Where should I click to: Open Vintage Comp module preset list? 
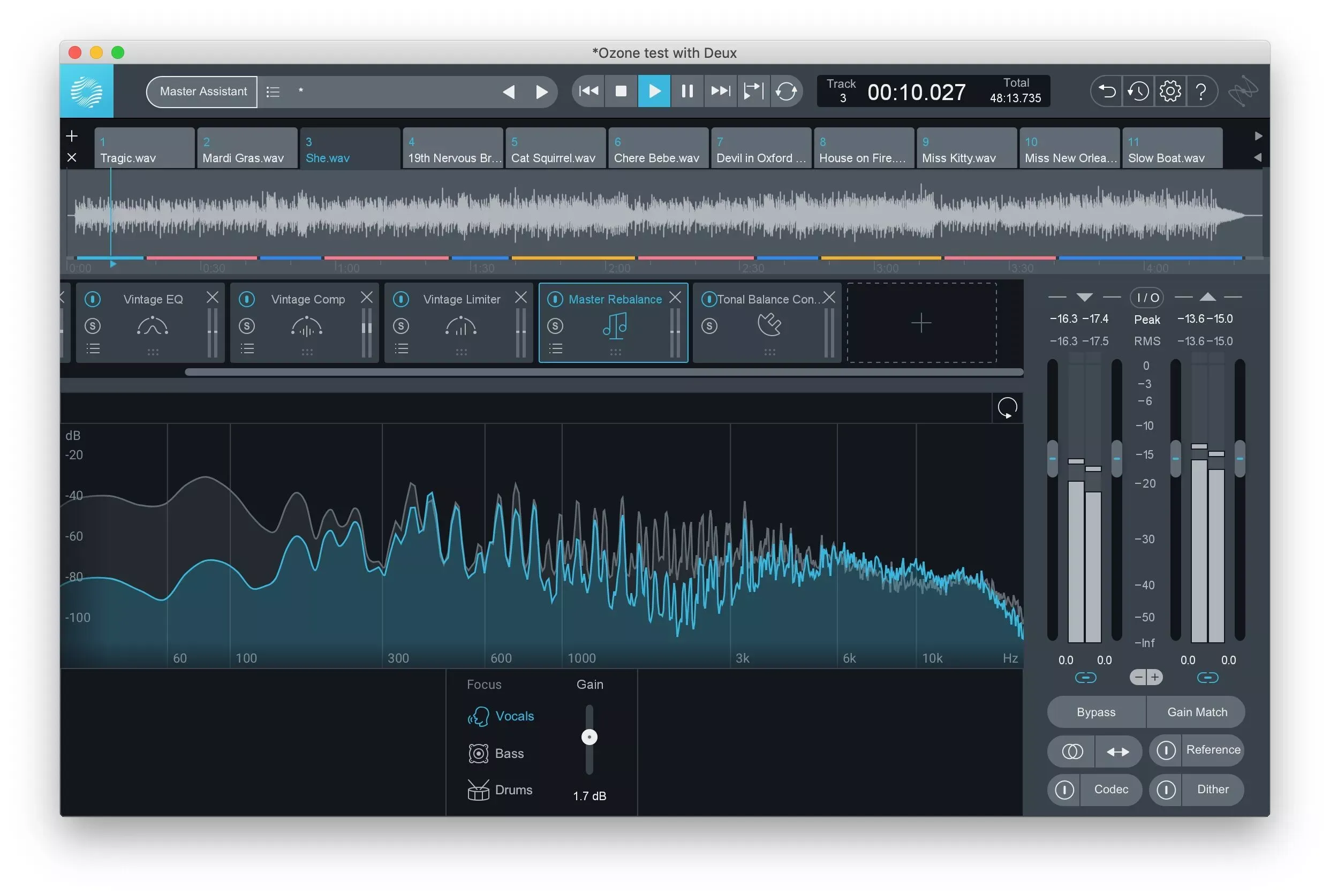tap(247, 348)
